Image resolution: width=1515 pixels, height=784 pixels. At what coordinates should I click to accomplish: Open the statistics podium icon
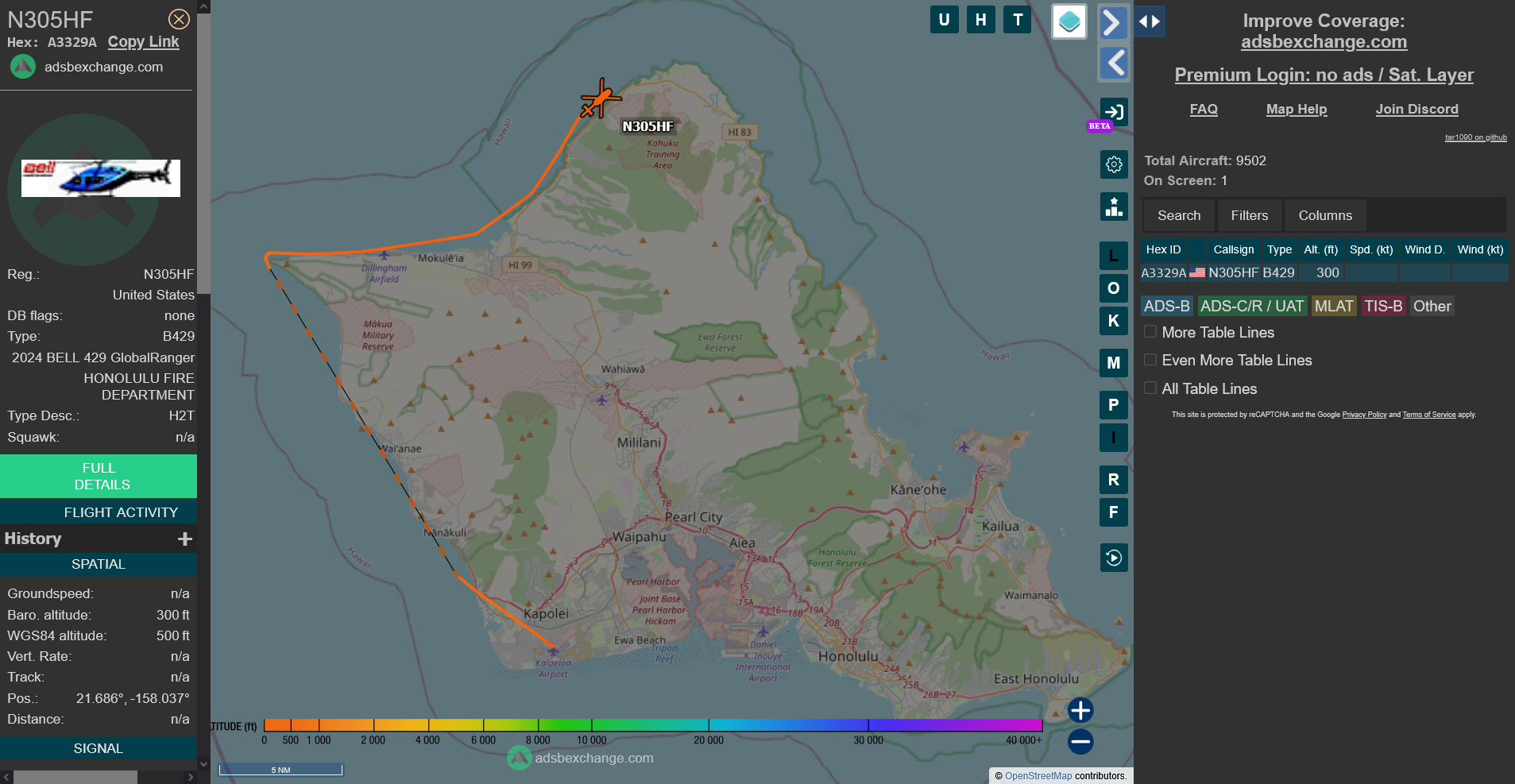click(1114, 207)
